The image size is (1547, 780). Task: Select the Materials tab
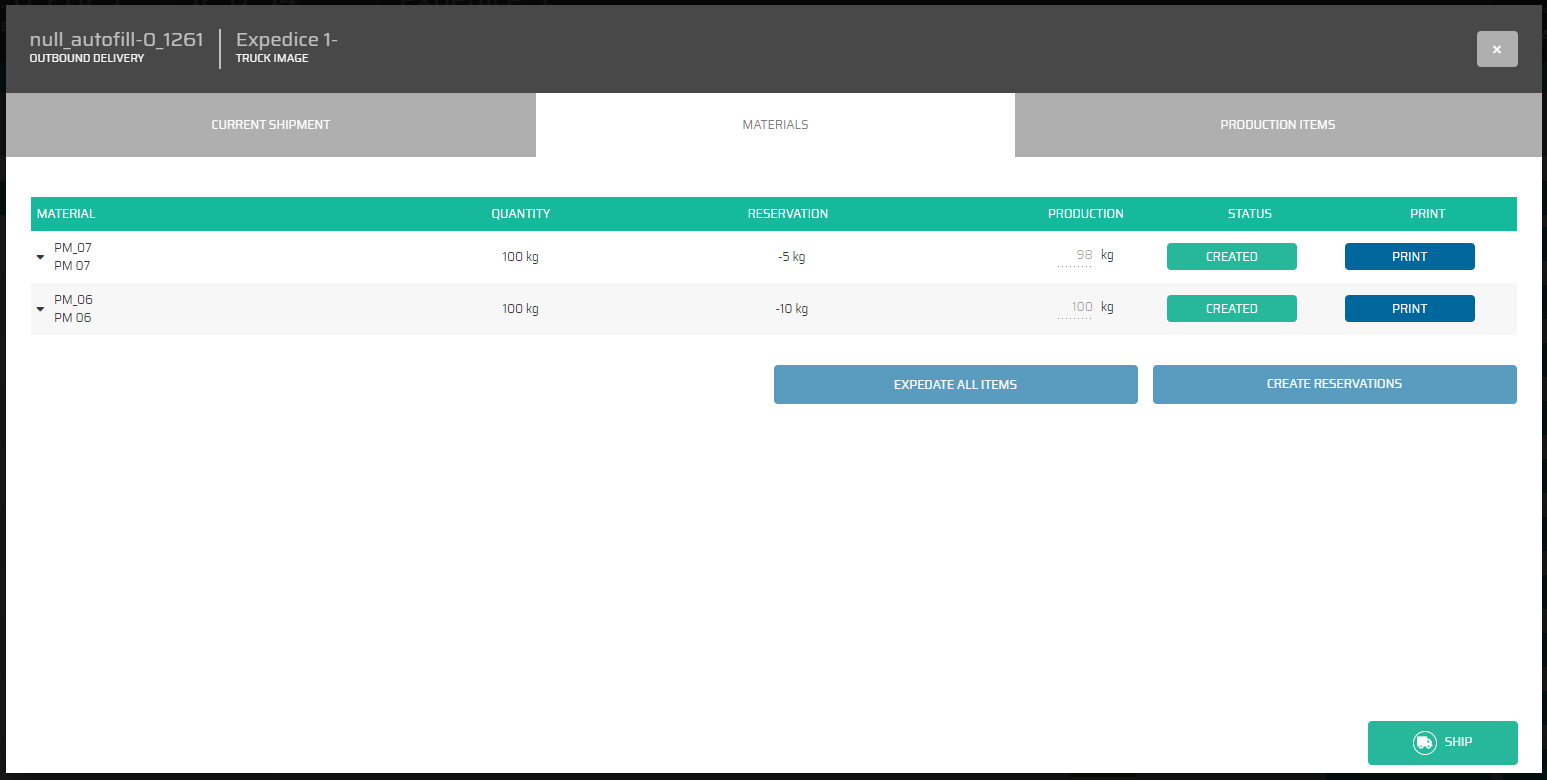pos(775,125)
